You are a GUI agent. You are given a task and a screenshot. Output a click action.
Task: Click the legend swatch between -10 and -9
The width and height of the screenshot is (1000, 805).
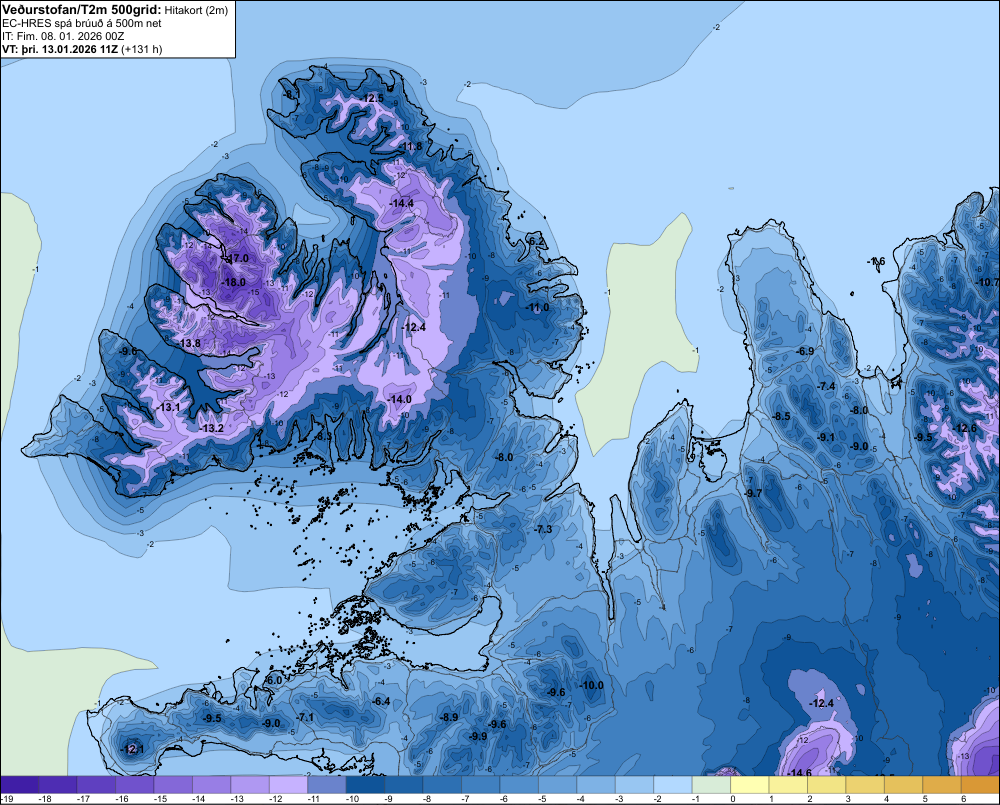pos(365,785)
